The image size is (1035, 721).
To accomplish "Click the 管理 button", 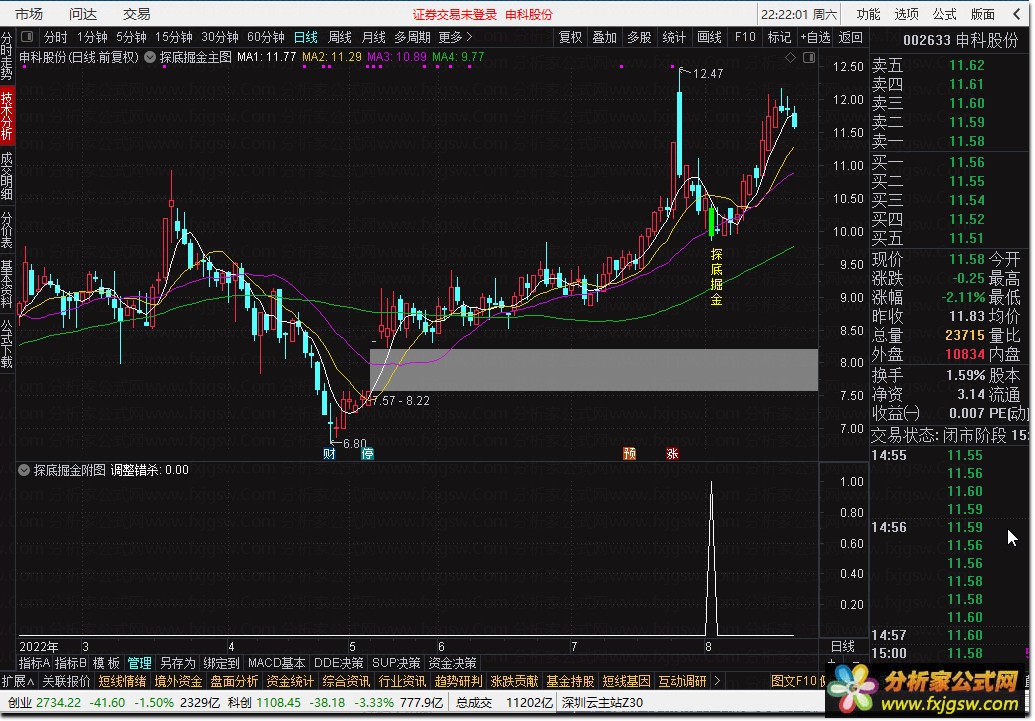I will [x=139, y=663].
